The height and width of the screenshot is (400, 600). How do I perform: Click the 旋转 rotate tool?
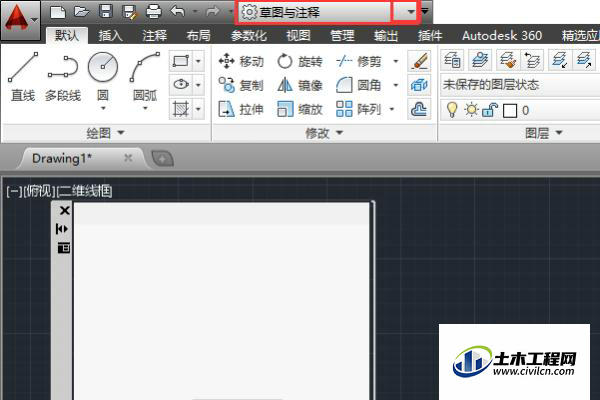(300, 61)
